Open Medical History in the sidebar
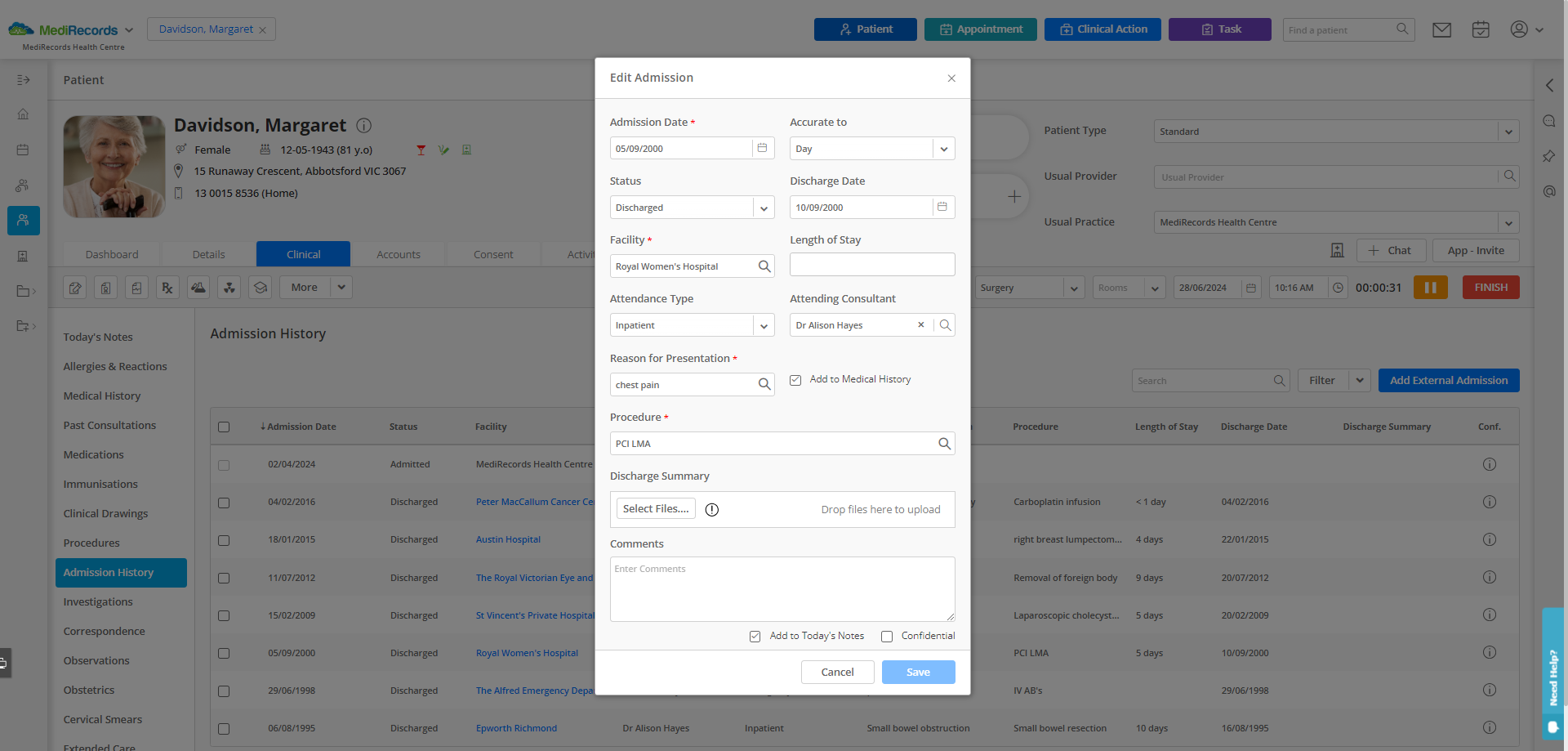Screen dimensions: 1568x751 [x=102, y=396]
